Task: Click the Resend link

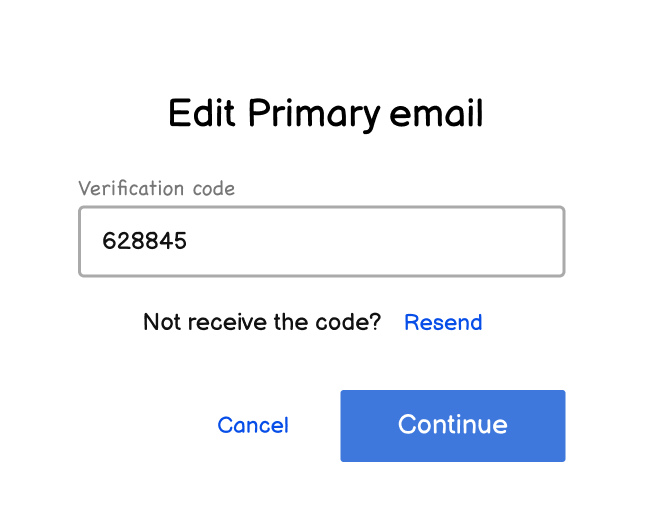Action: (x=443, y=322)
